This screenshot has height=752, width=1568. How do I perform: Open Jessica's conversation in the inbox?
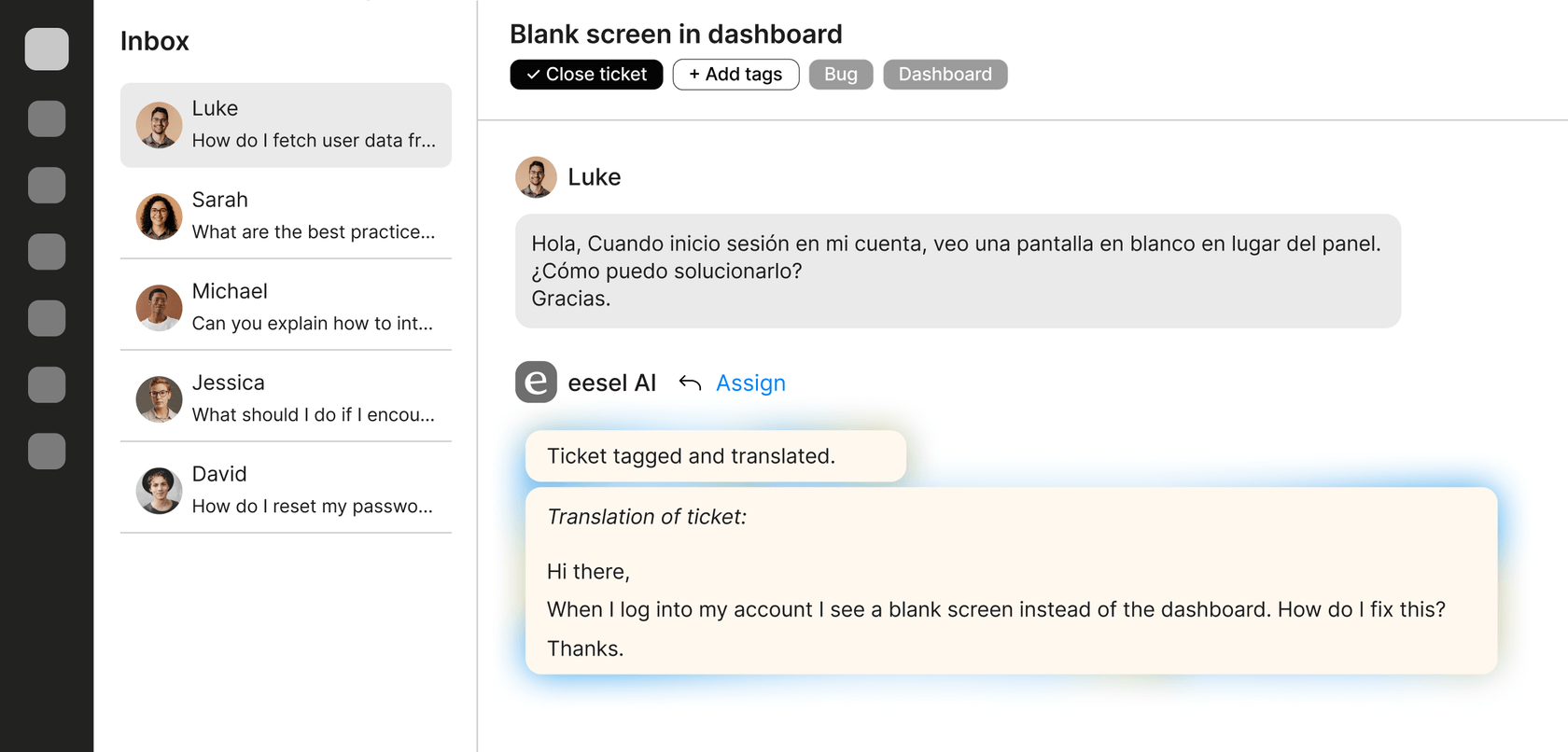click(286, 398)
